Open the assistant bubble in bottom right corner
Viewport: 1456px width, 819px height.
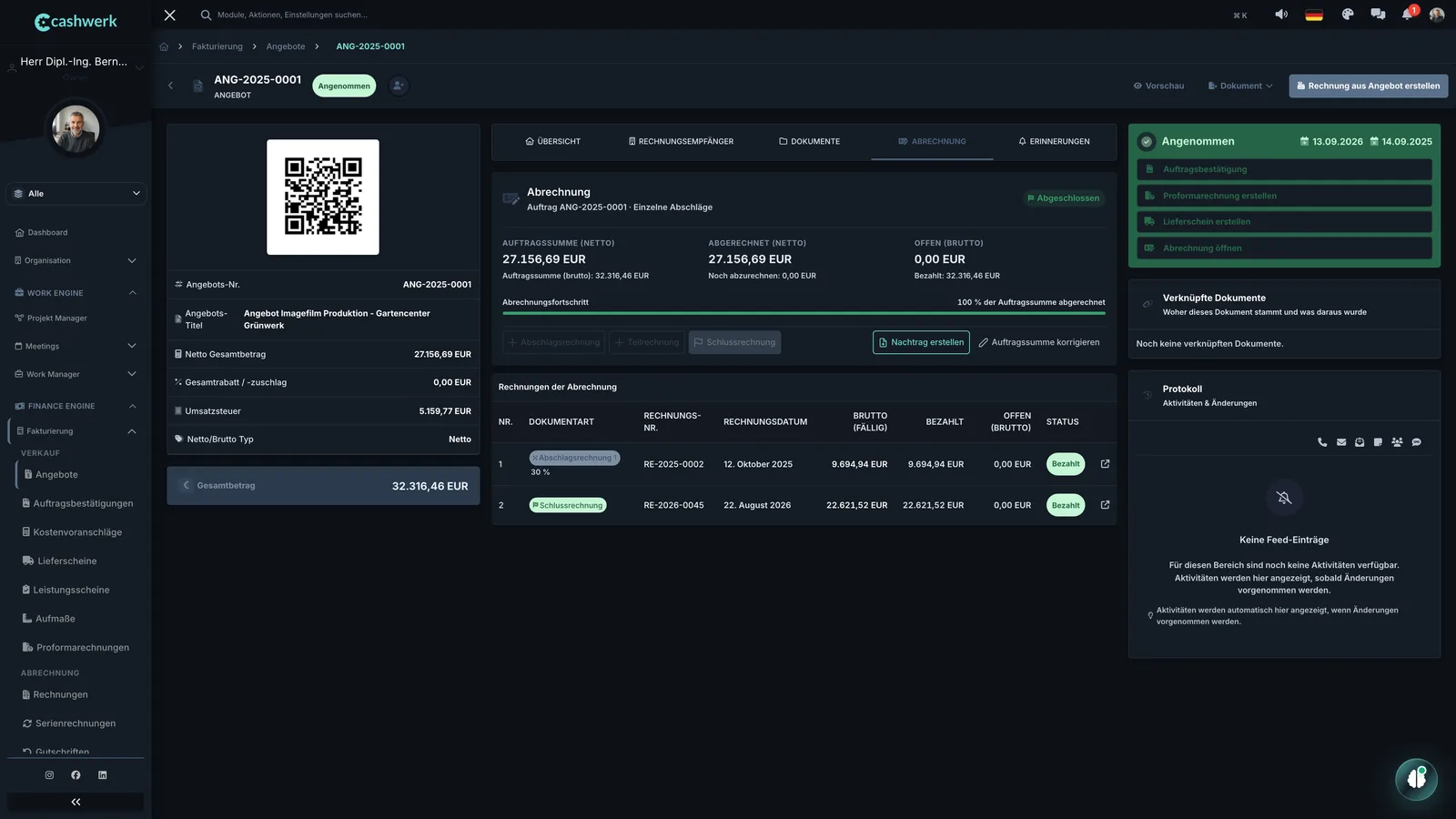[1416, 779]
